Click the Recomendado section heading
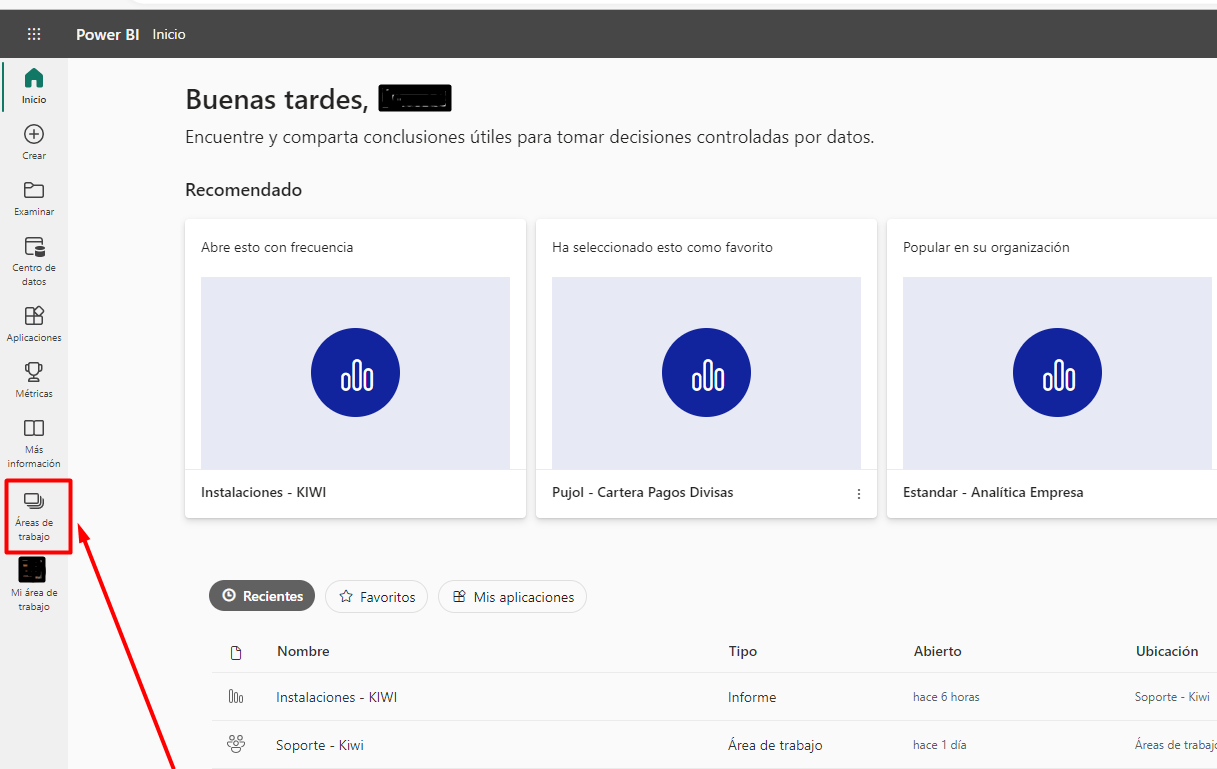Screen dimensions: 1217x769 coord(243,189)
